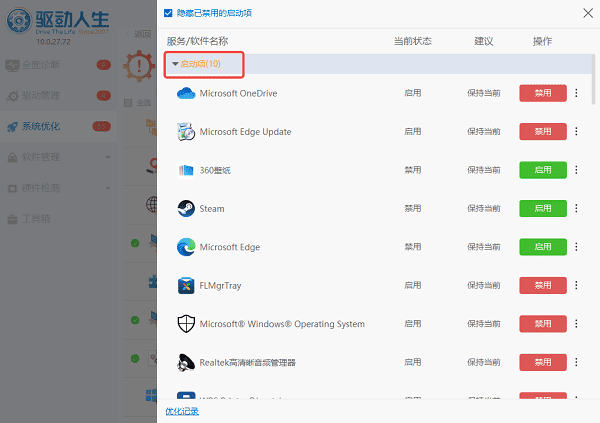Click the Windows Operating System shield icon
This screenshot has height=423, width=600.
coord(186,323)
